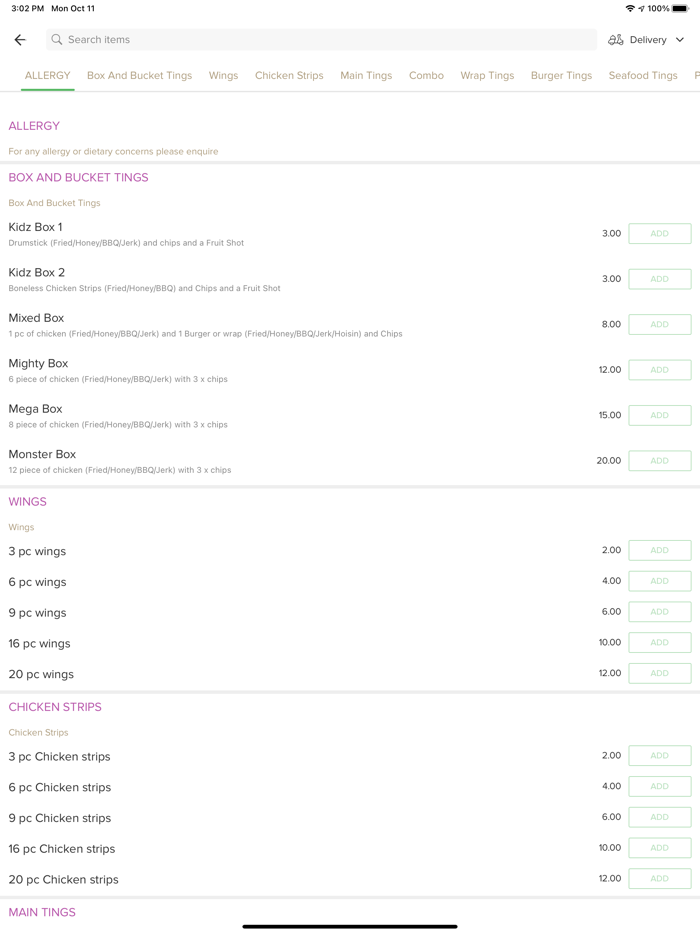Switch to the Wings tab
The image size is (700, 934).
(223, 76)
